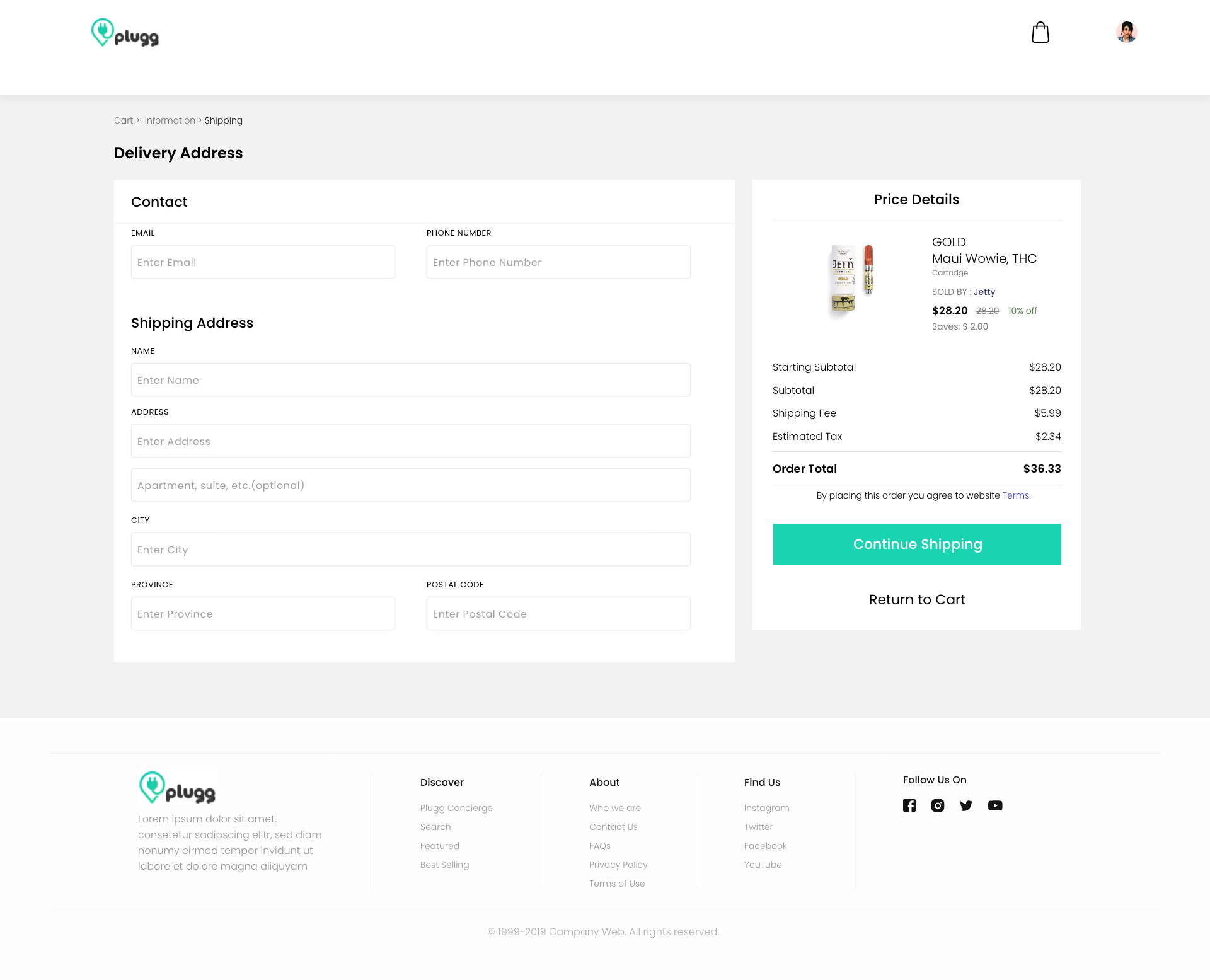
Task: Open Plugg Concierge footer link
Action: coord(456,808)
